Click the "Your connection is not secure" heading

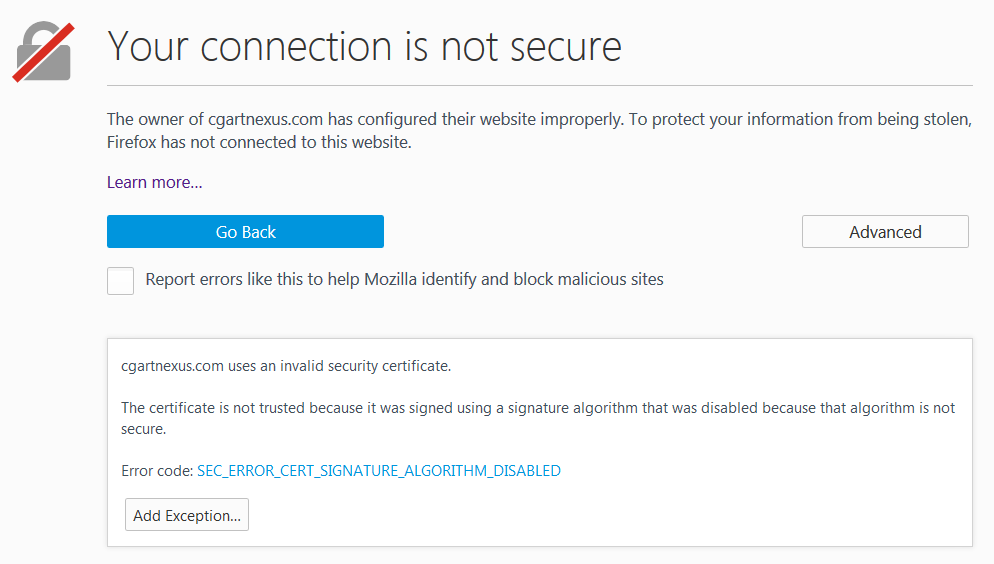click(x=364, y=46)
